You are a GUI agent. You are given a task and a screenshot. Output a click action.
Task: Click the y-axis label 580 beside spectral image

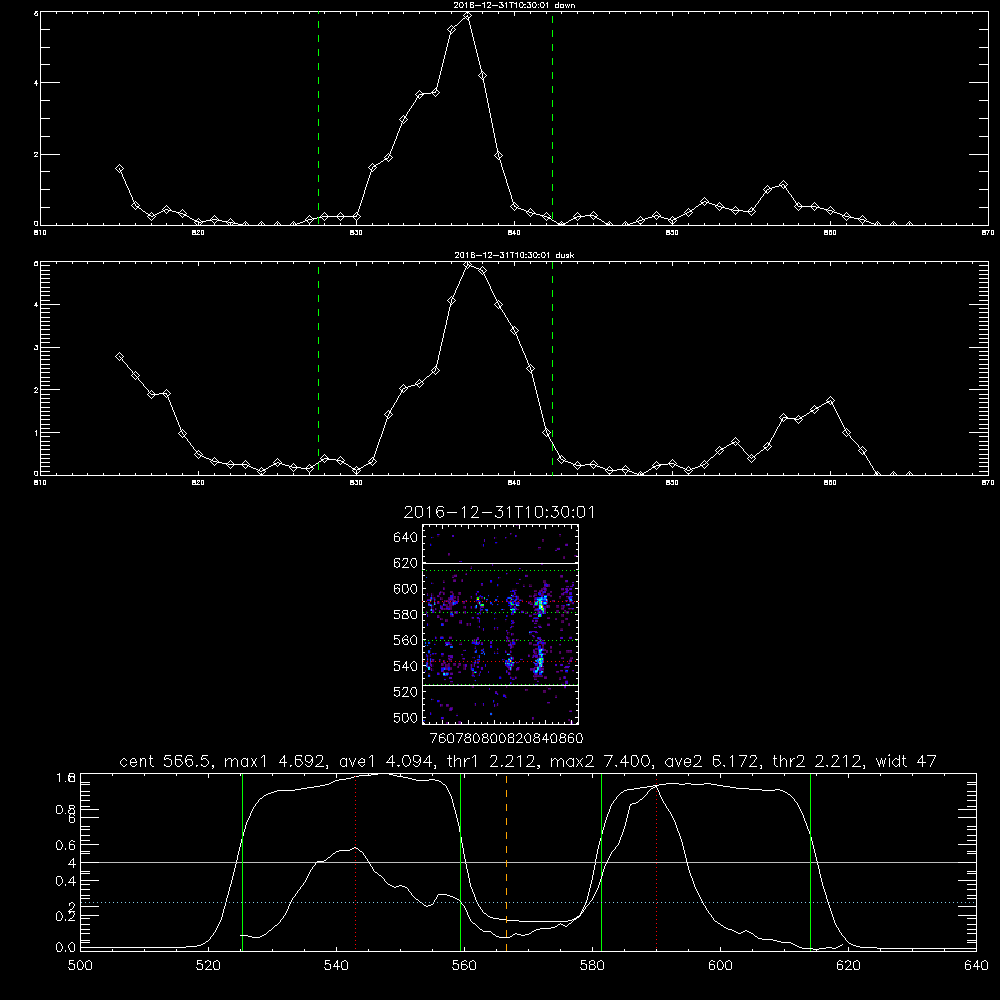click(x=405, y=615)
